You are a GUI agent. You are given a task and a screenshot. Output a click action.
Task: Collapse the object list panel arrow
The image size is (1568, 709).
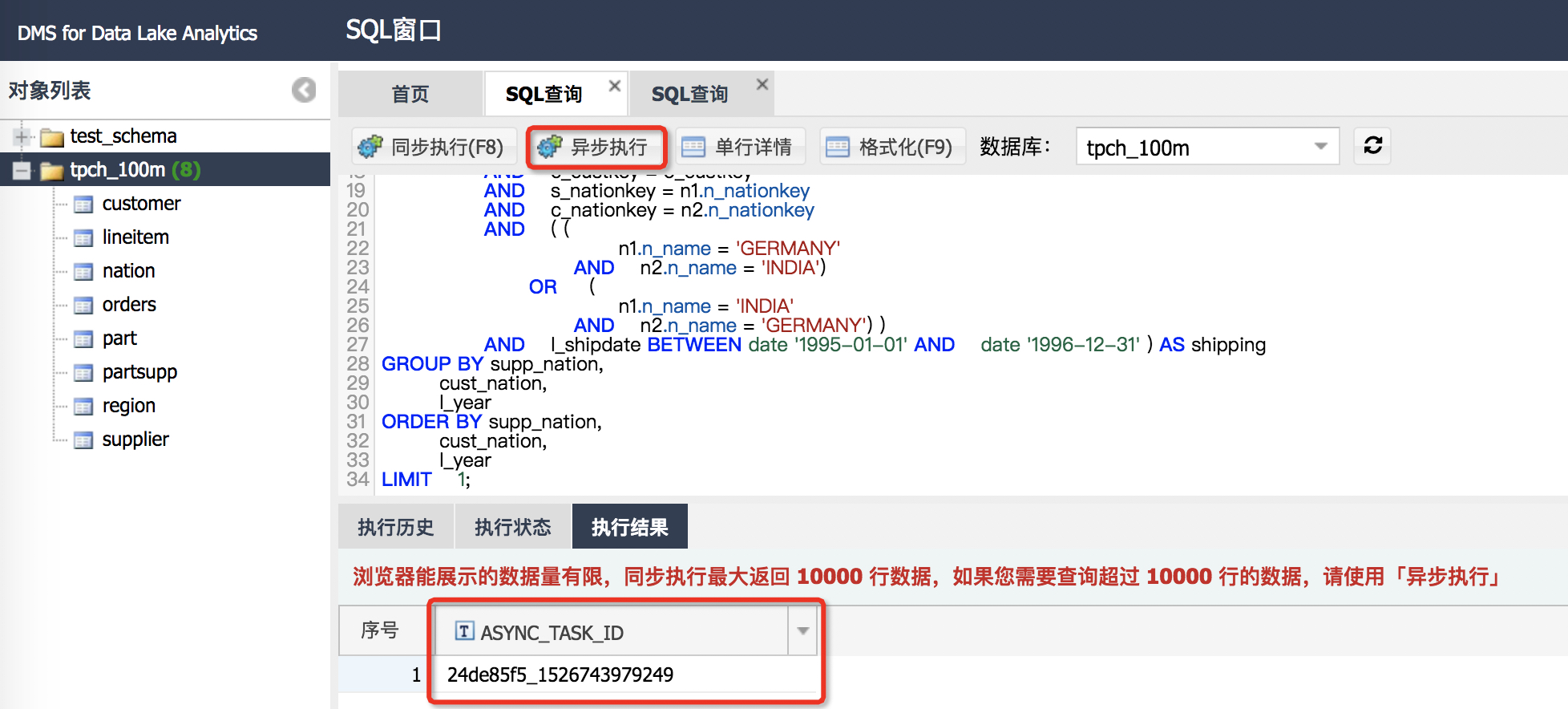[303, 90]
